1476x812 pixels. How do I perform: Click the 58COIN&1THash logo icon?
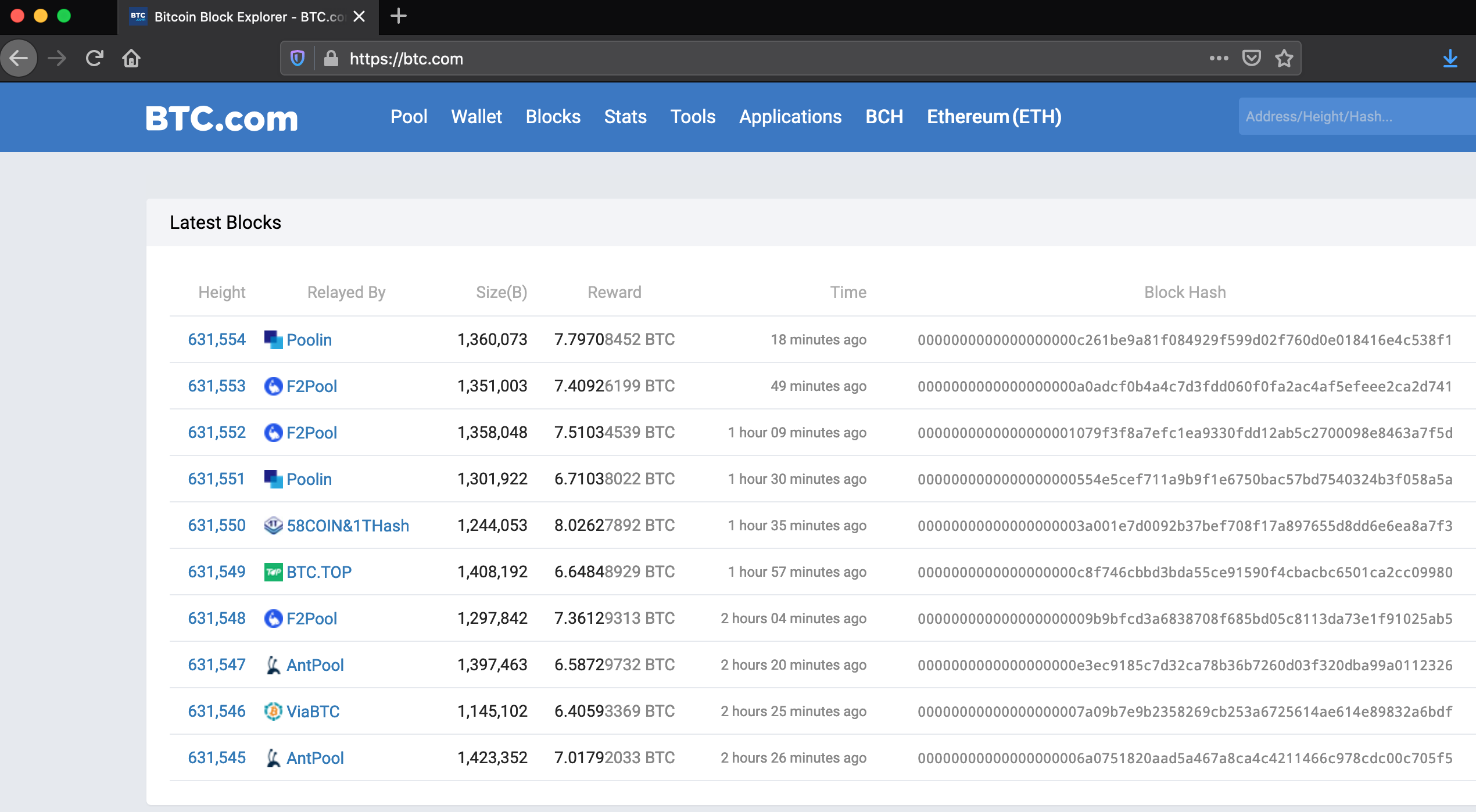click(274, 526)
